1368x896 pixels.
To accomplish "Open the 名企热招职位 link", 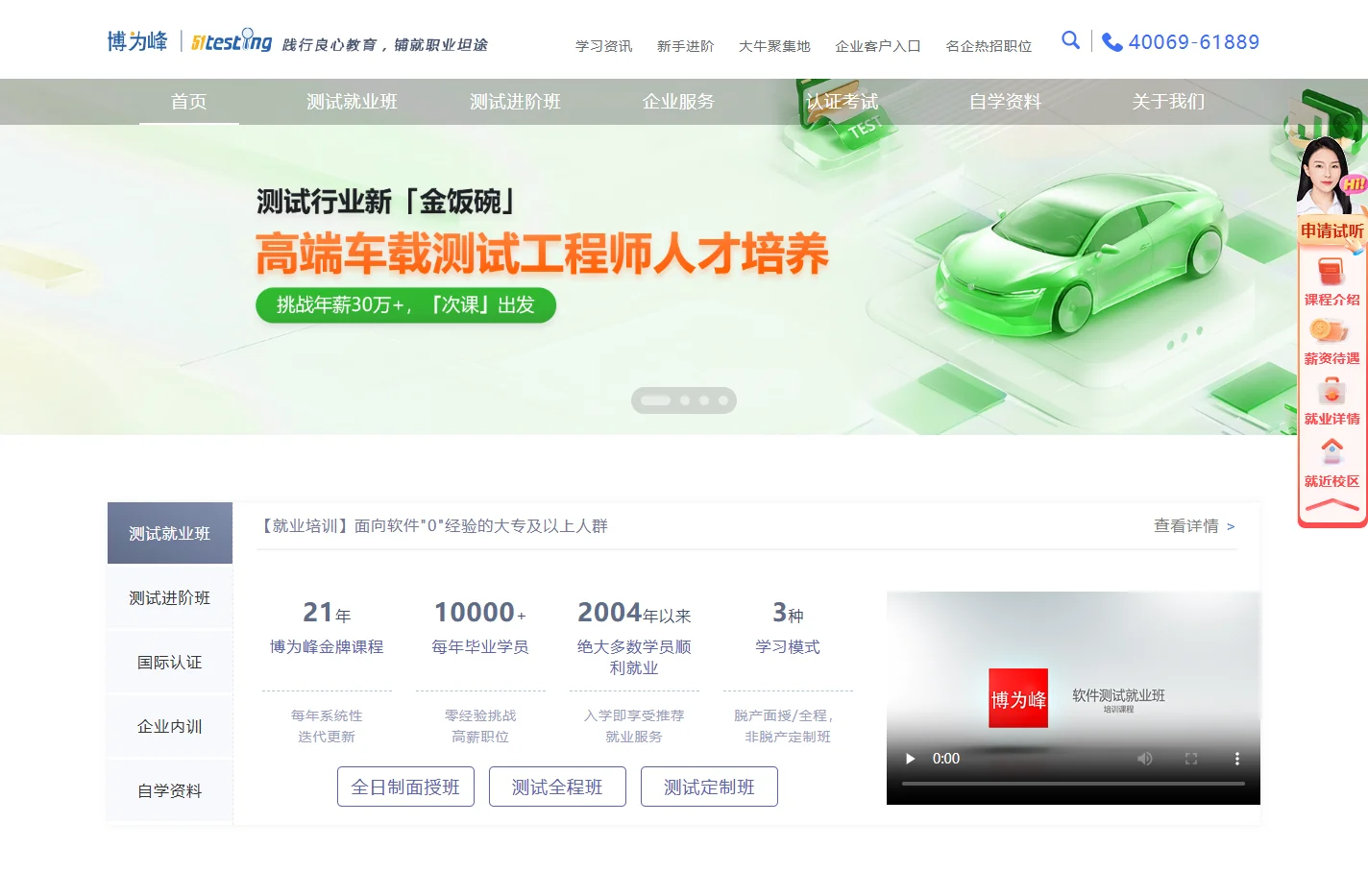I will coord(989,46).
